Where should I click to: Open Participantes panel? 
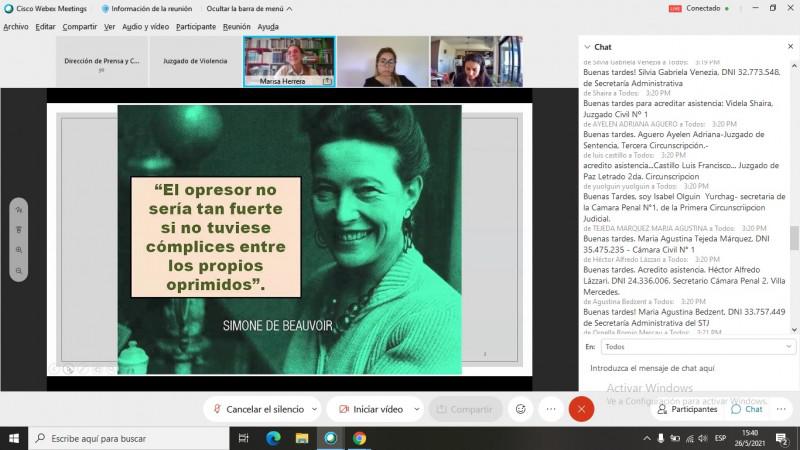pyautogui.click(x=686, y=409)
